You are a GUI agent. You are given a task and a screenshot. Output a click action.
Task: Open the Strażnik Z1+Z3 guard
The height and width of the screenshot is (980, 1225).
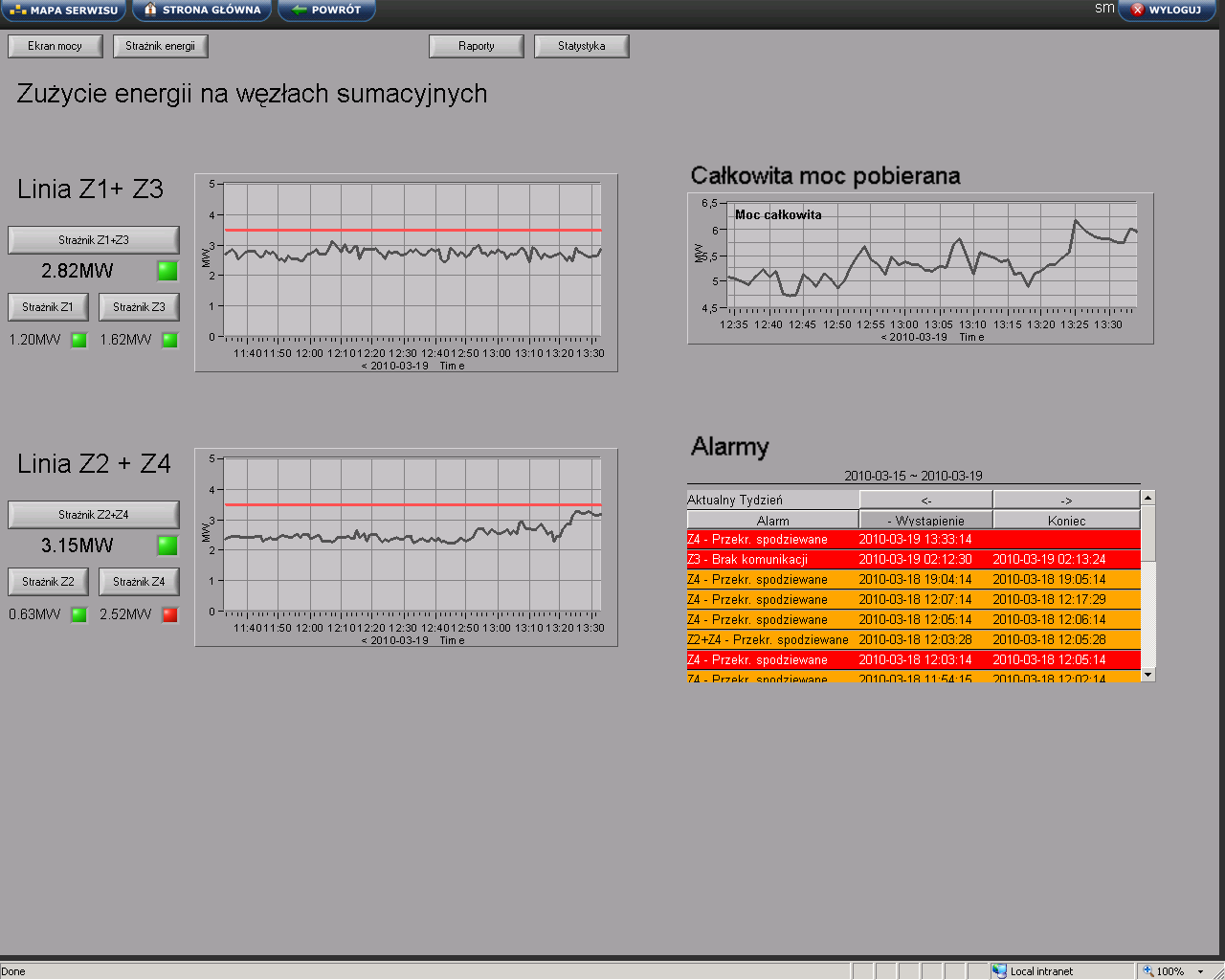[x=94, y=240]
